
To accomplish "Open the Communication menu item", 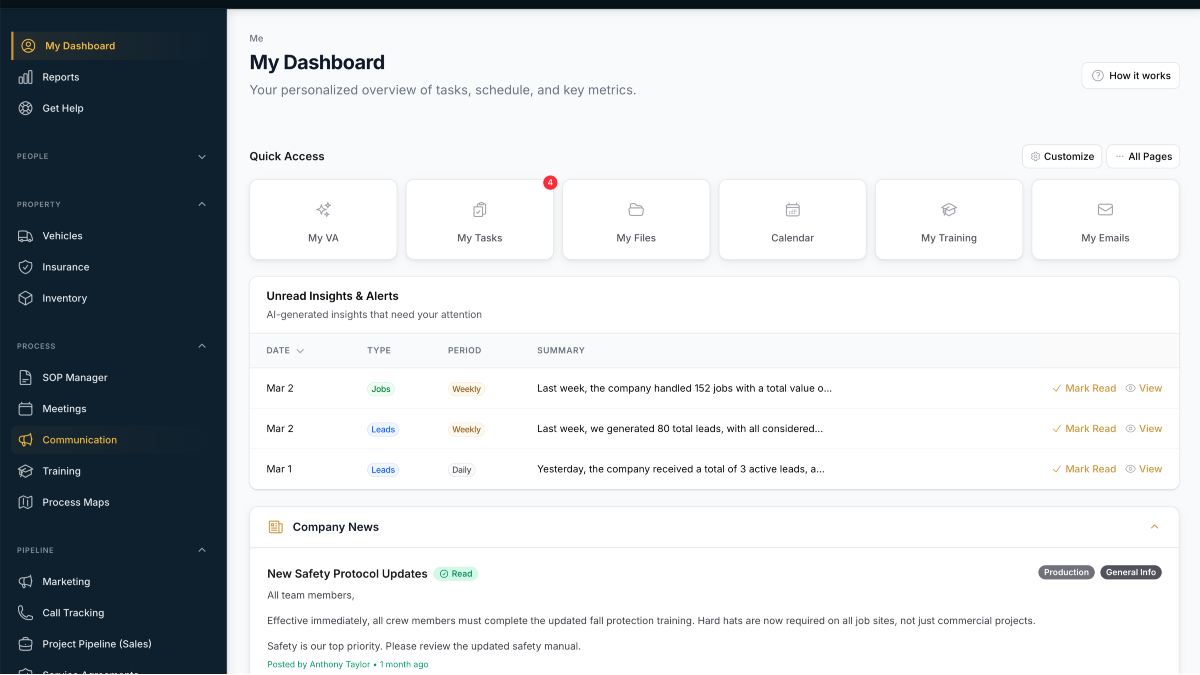I will point(81,439).
